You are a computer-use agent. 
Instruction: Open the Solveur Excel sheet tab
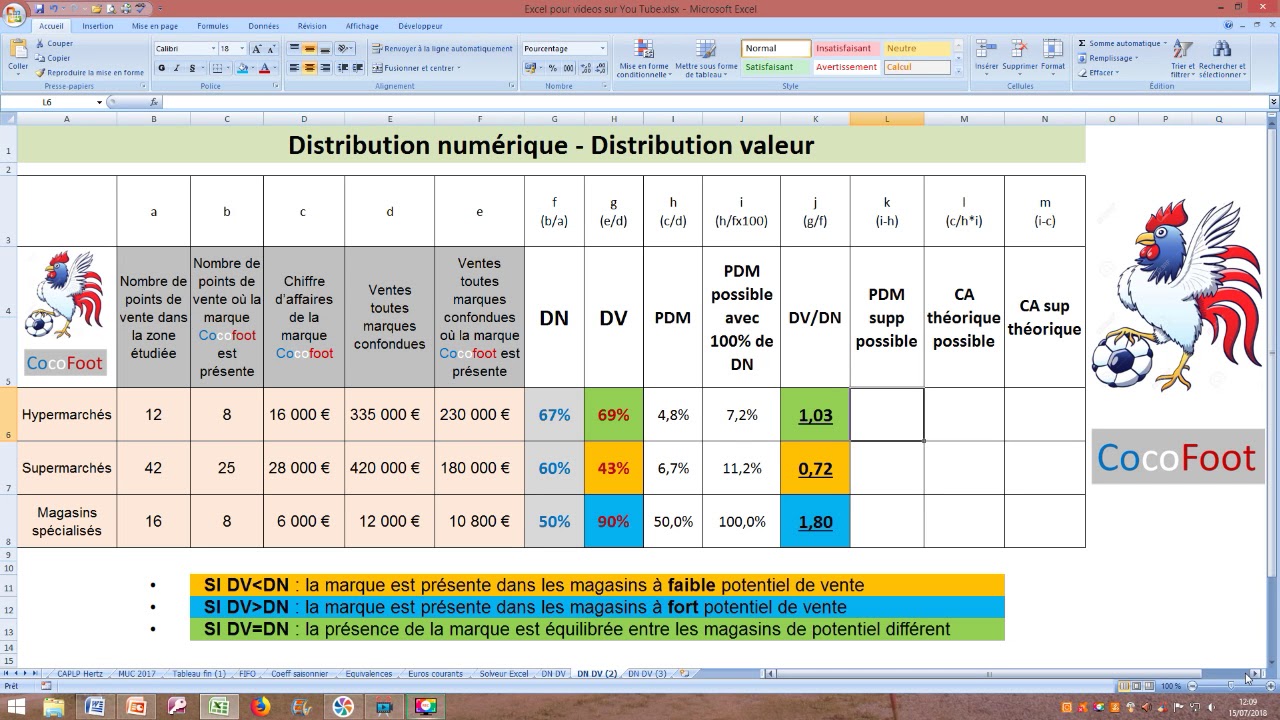(504, 674)
